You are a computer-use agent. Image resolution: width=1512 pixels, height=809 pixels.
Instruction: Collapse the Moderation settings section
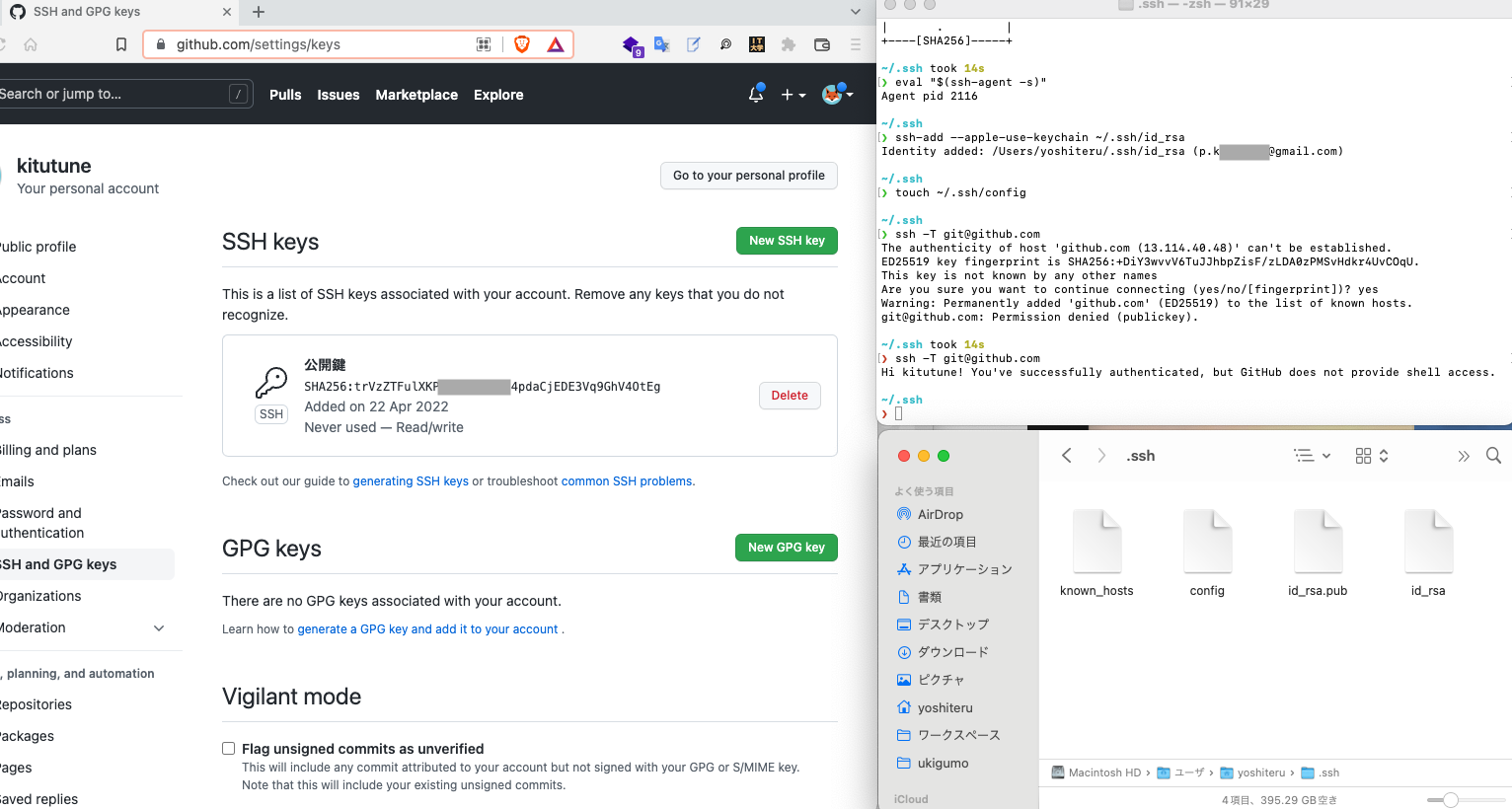(x=159, y=627)
